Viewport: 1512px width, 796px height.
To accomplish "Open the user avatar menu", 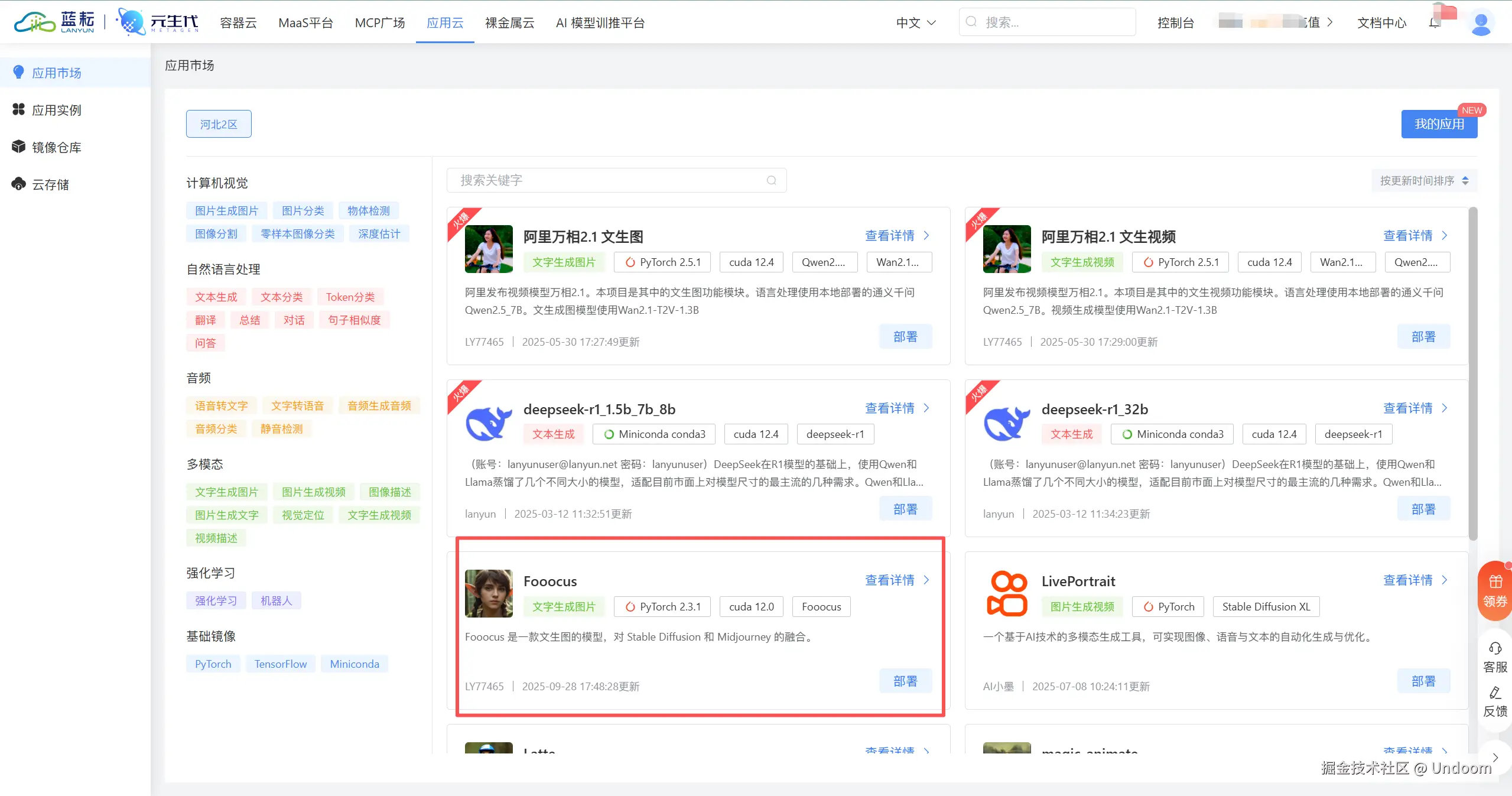I will [x=1481, y=23].
